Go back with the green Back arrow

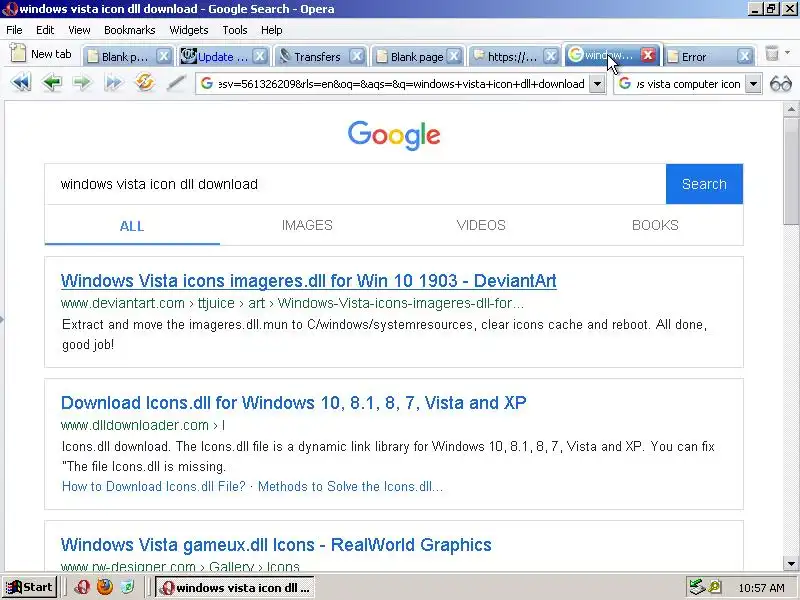click(52, 82)
